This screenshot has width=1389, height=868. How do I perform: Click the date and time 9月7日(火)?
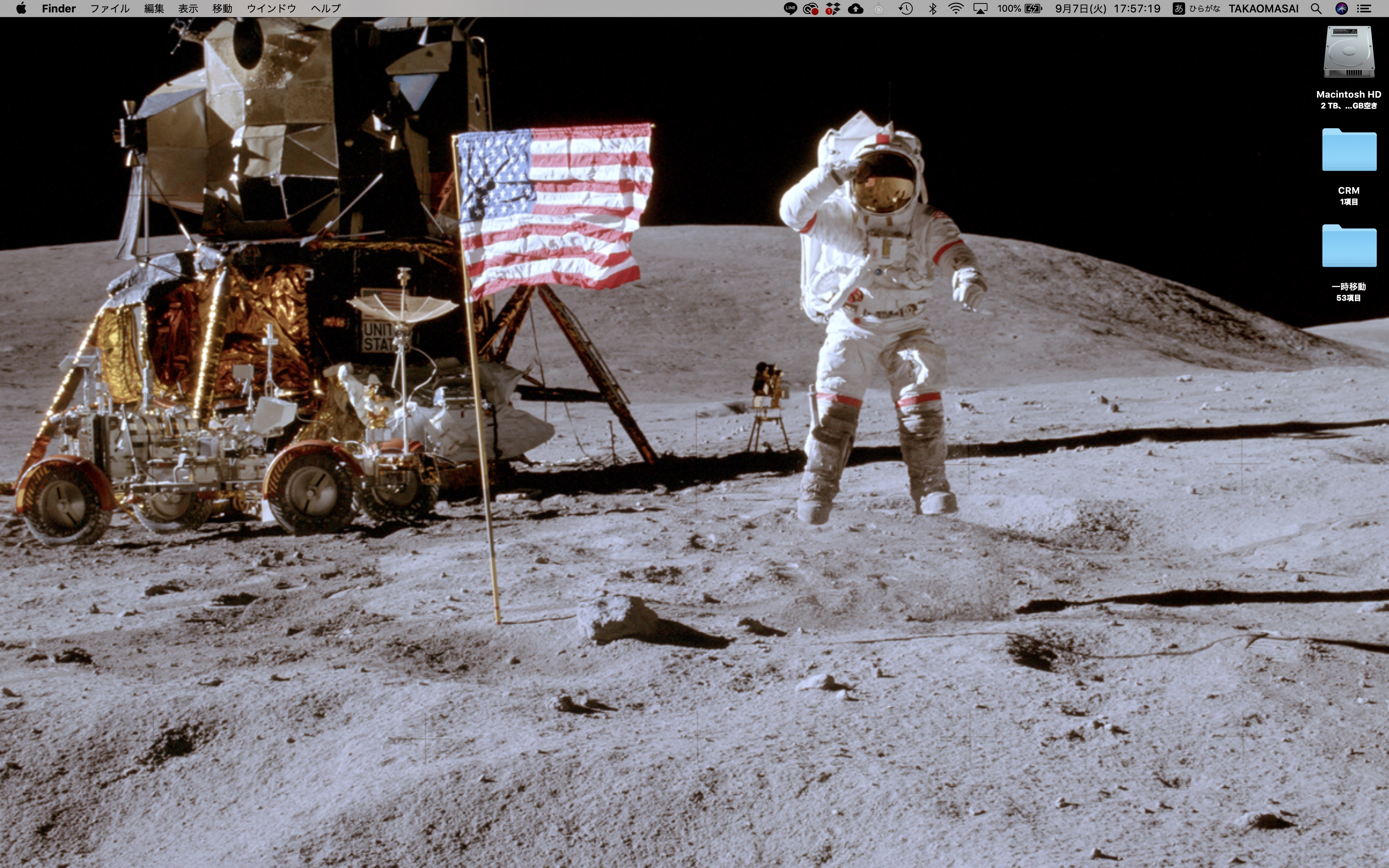coord(1080,8)
